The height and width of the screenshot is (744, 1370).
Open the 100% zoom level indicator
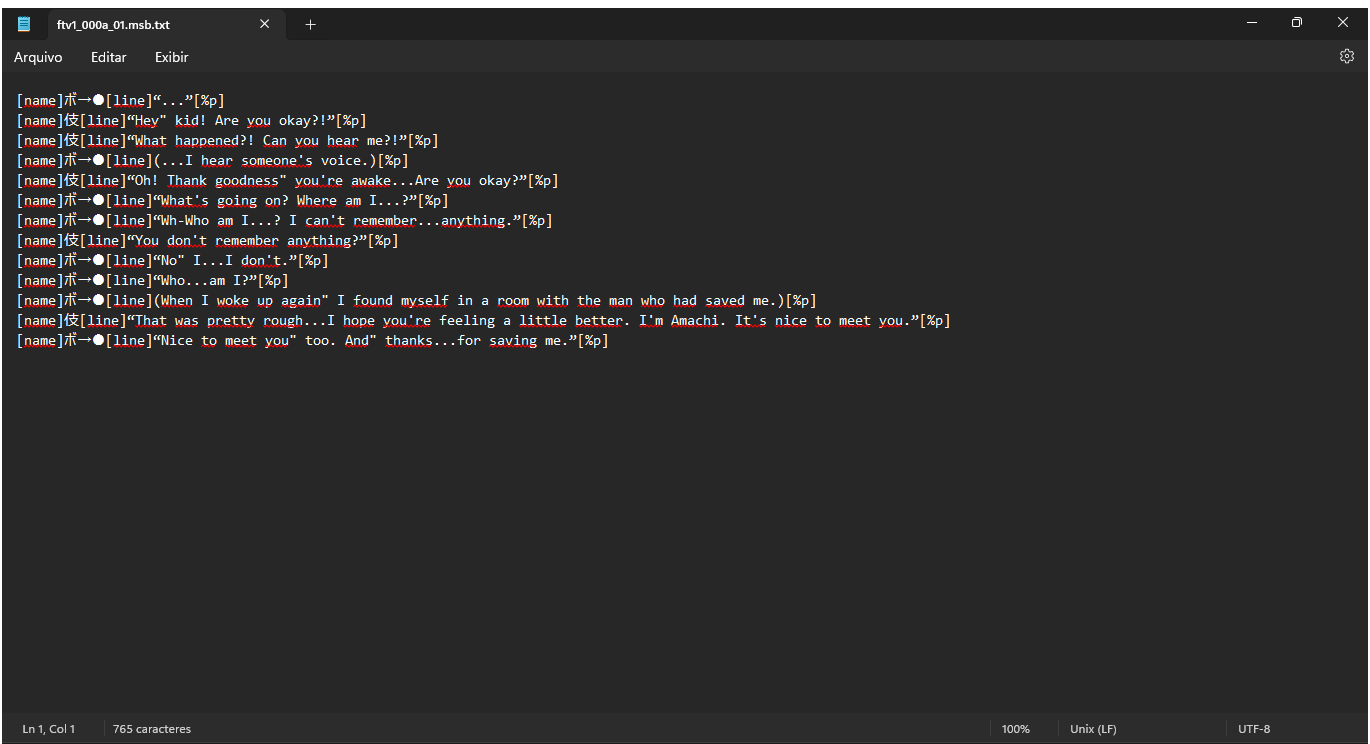(x=1015, y=729)
